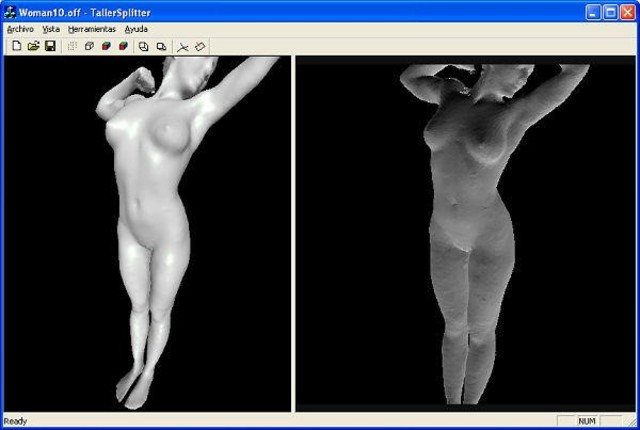This screenshot has height=430, width=640.
Task: Click the overlapping cube and sphere icon
Action: pyautogui.click(x=143, y=47)
